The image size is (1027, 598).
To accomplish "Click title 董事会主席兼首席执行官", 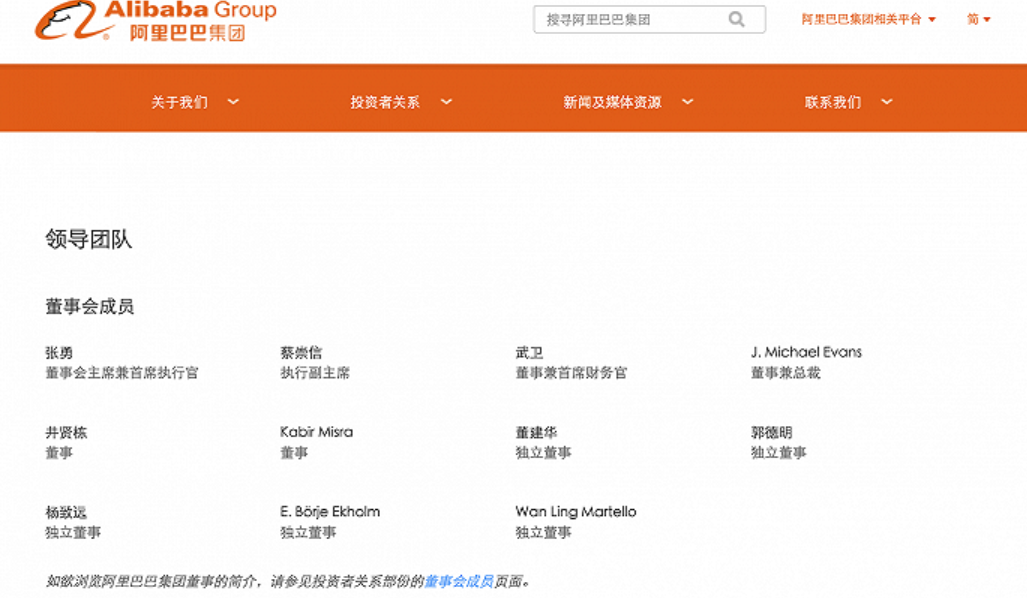I will click(x=122, y=373).
